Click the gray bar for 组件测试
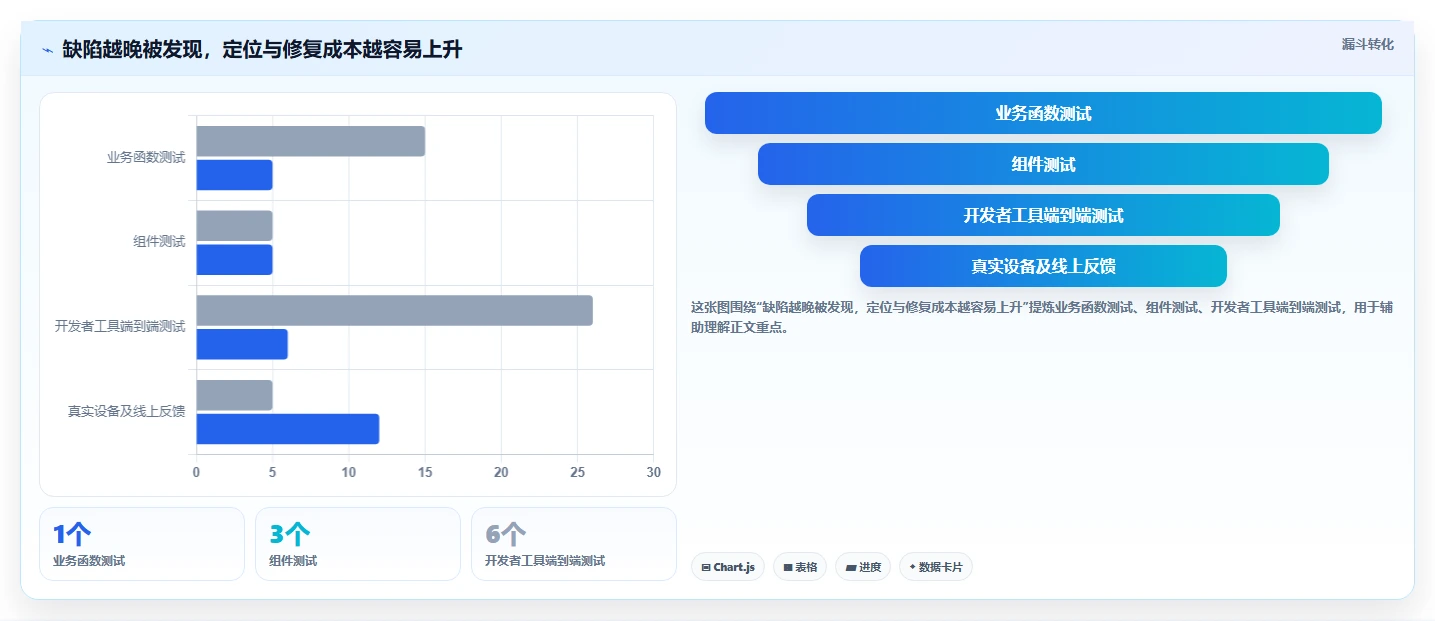 tap(234, 226)
